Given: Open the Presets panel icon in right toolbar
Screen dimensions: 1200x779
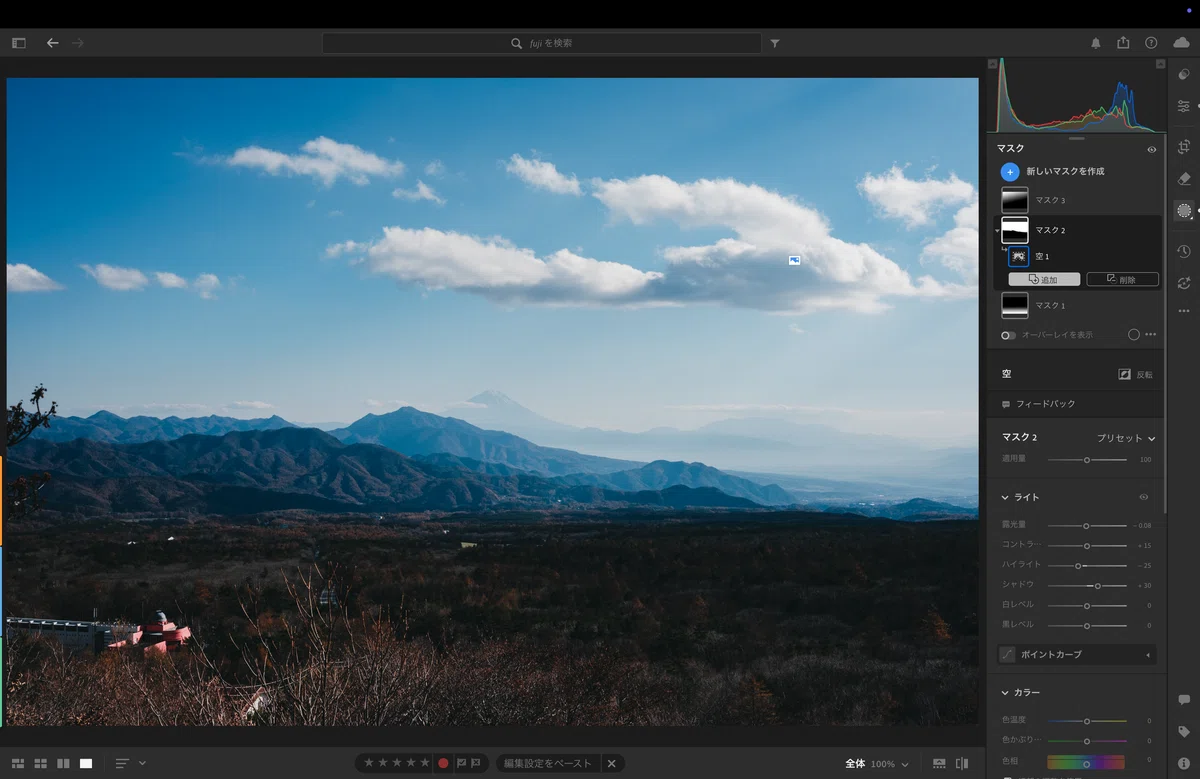Looking at the screenshot, I should click(x=1184, y=74).
